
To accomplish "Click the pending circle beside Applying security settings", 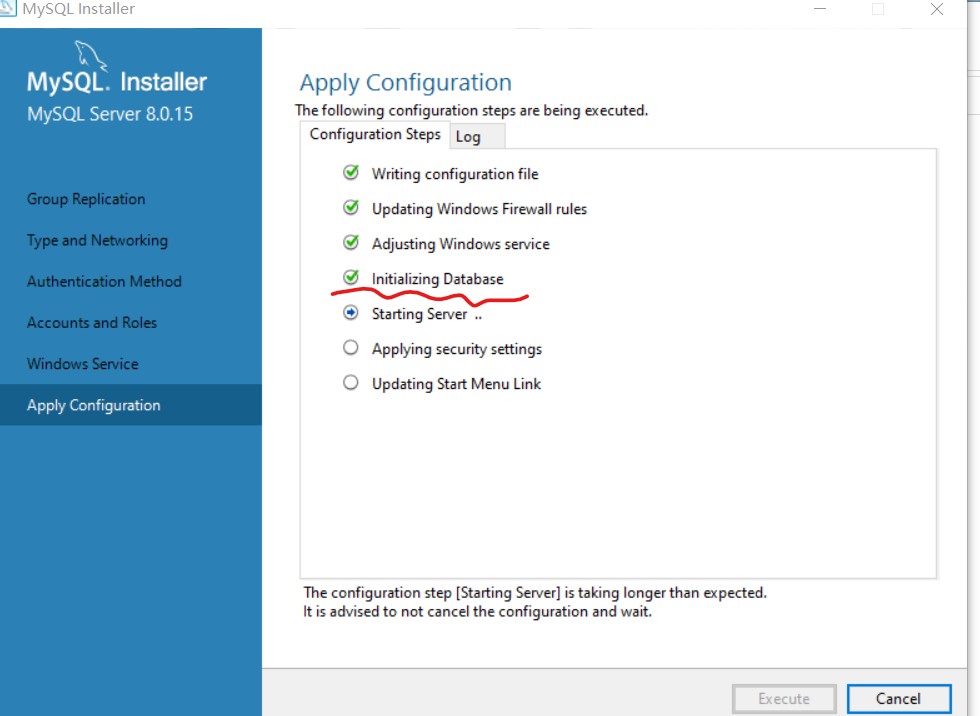I will (x=351, y=347).
